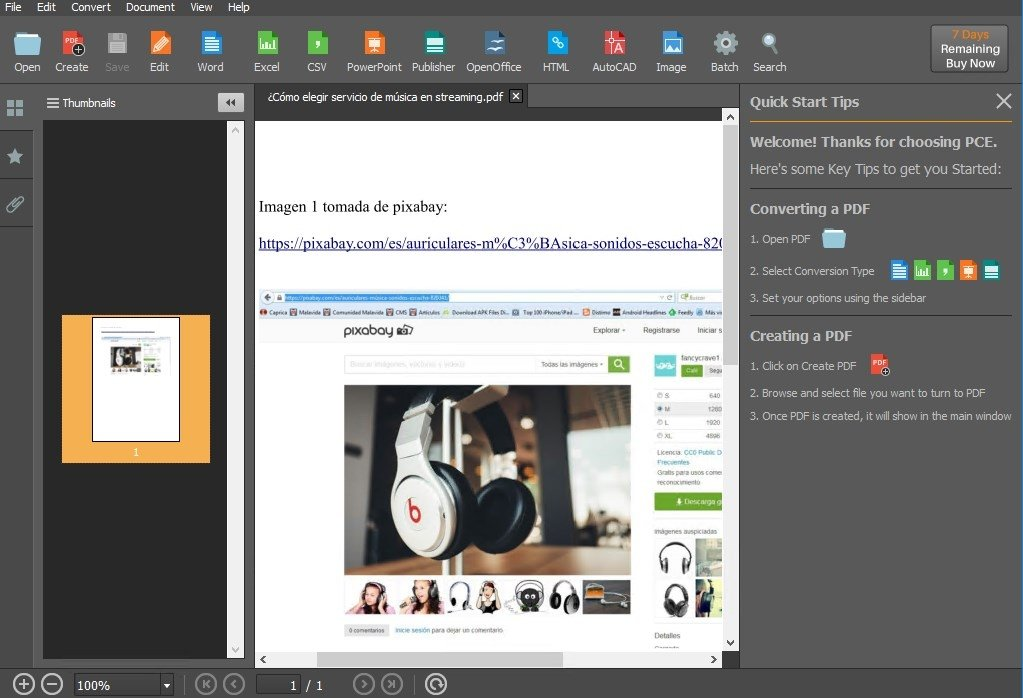Convert the PDF to Publisher

pyautogui.click(x=434, y=52)
